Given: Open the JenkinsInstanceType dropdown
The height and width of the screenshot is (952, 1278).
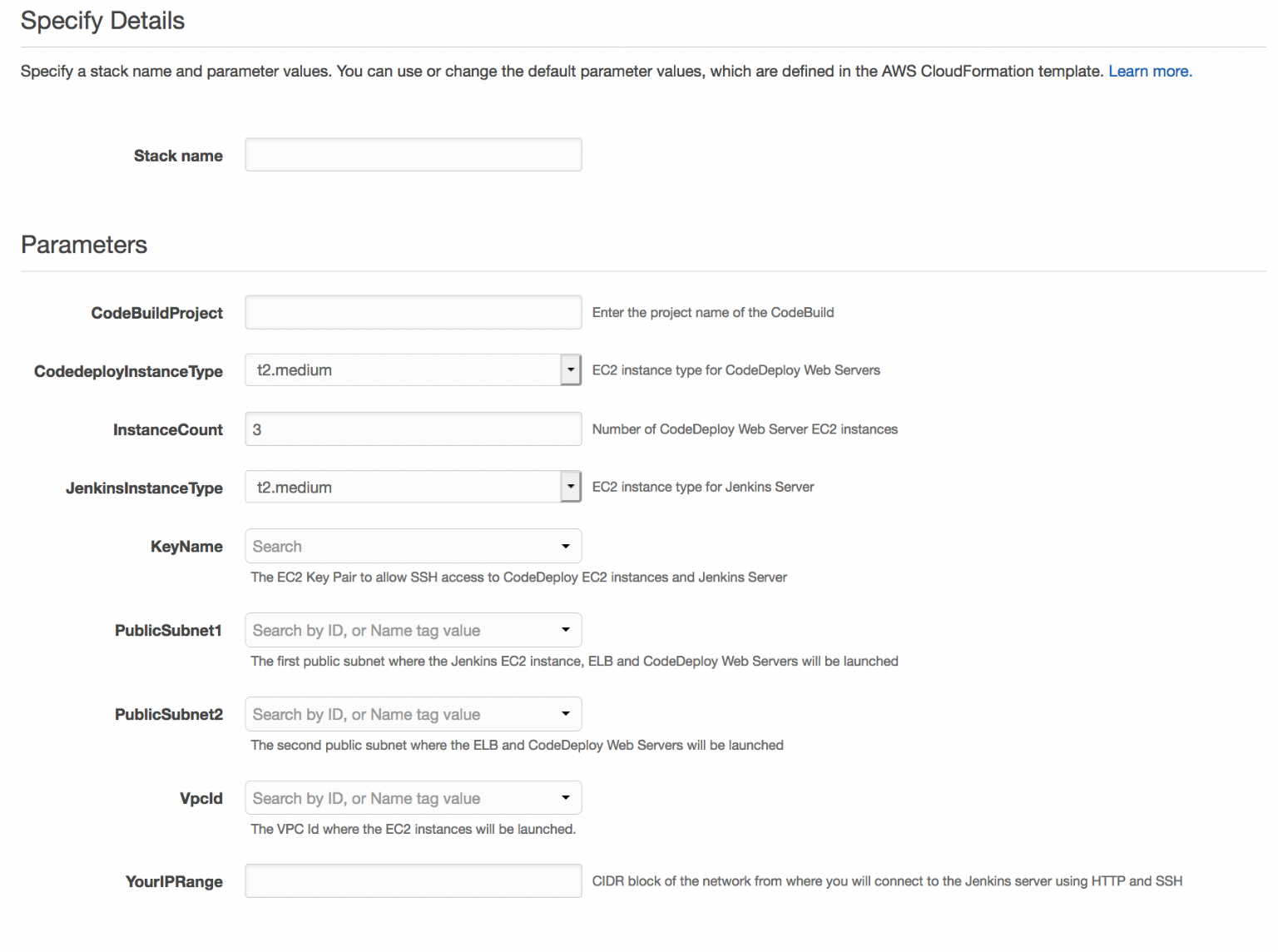Looking at the screenshot, I should (x=403, y=487).
